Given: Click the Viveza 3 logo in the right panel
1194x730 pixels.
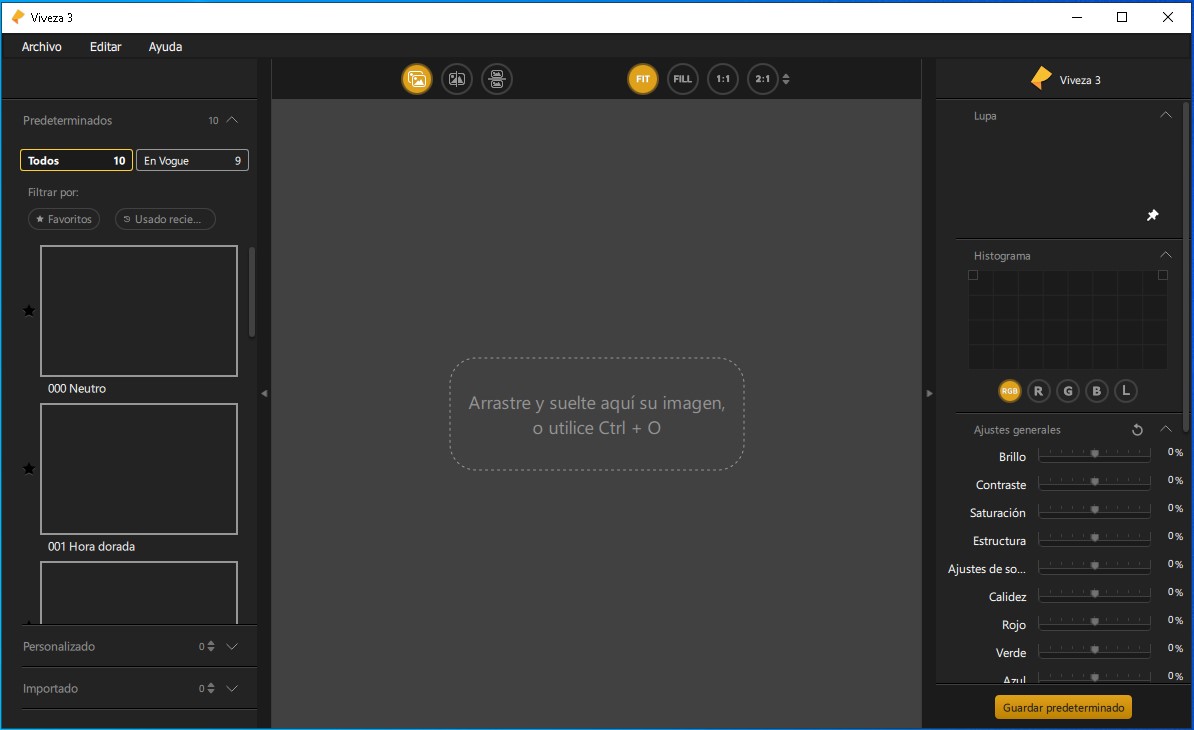Looking at the screenshot, I should click(1041, 78).
